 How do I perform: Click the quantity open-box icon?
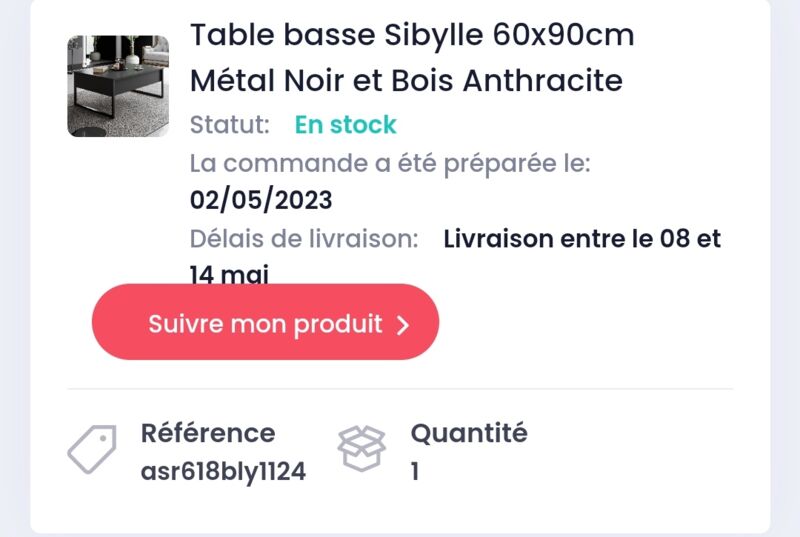point(362,448)
